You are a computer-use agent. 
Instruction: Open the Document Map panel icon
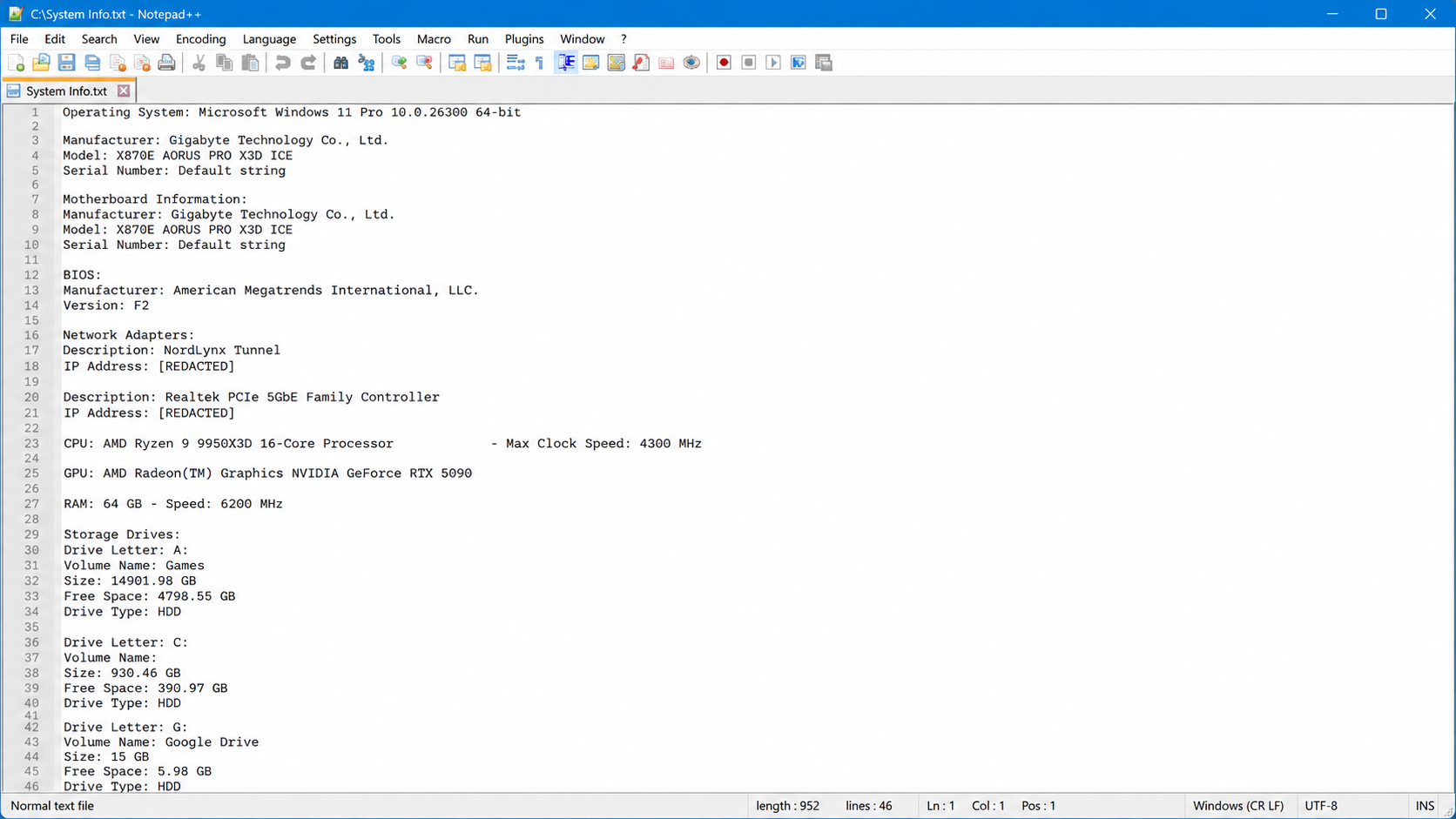pyautogui.click(x=616, y=63)
